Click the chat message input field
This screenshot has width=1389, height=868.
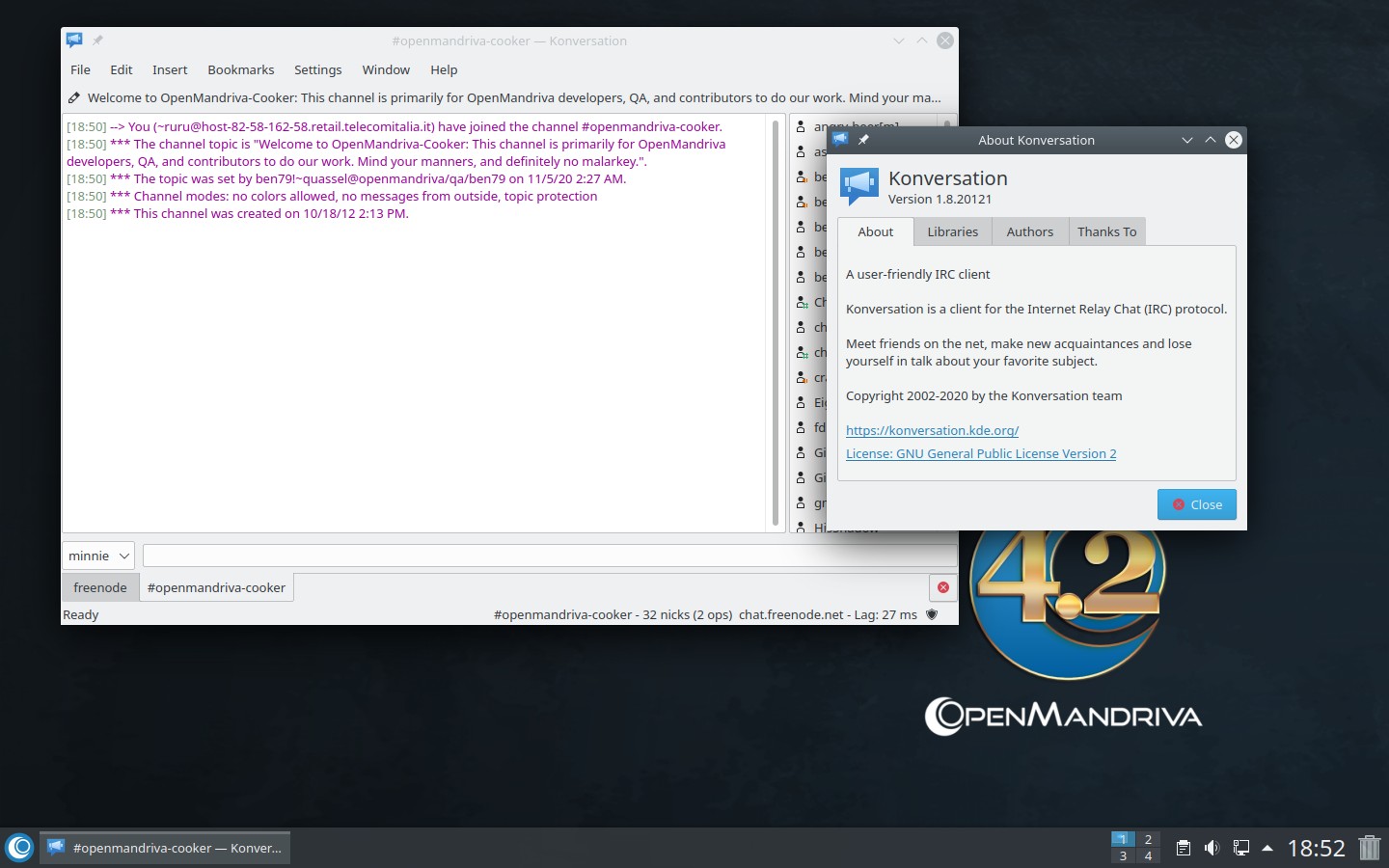tap(550, 556)
